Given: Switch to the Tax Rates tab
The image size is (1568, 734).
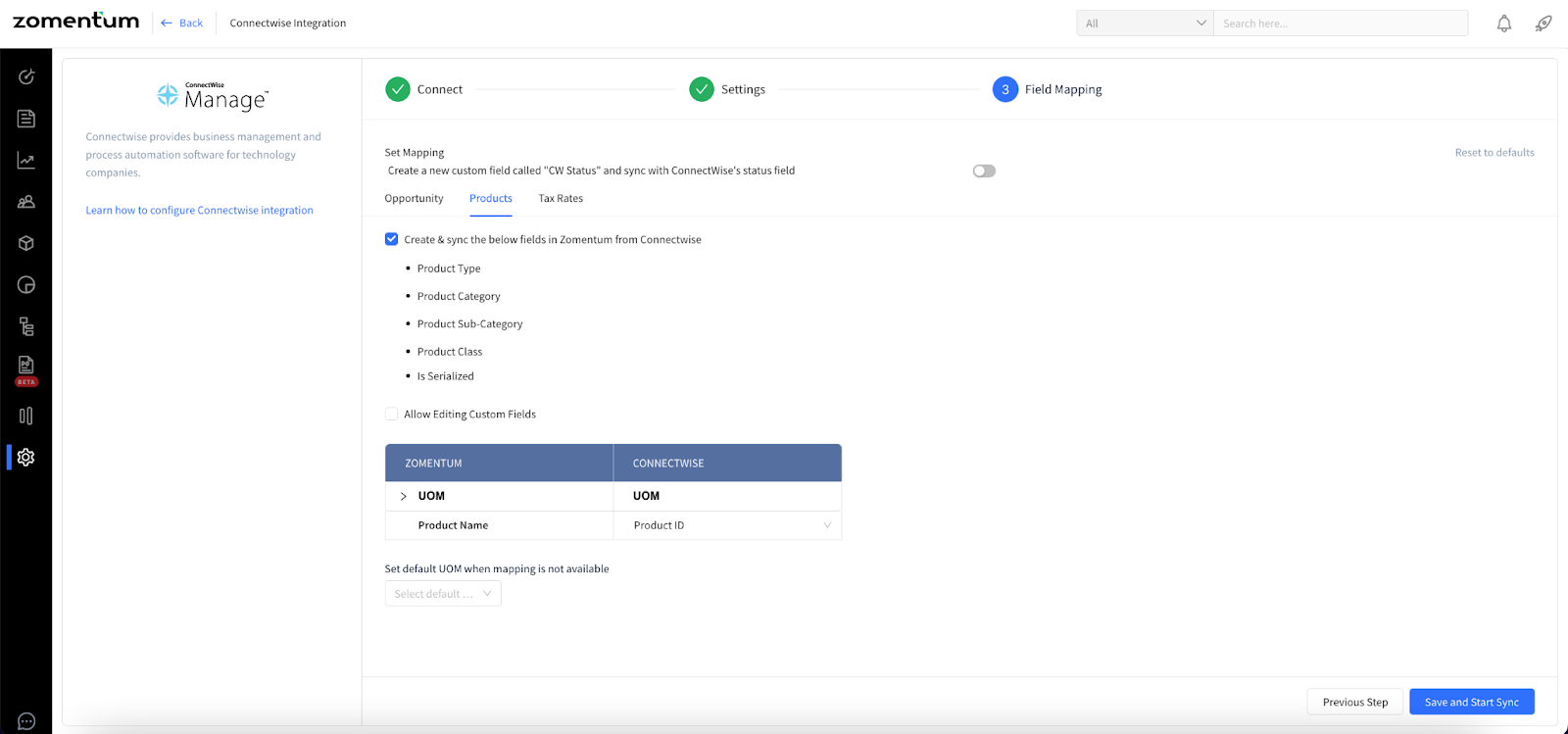Looking at the screenshot, I should coord(561,198).
